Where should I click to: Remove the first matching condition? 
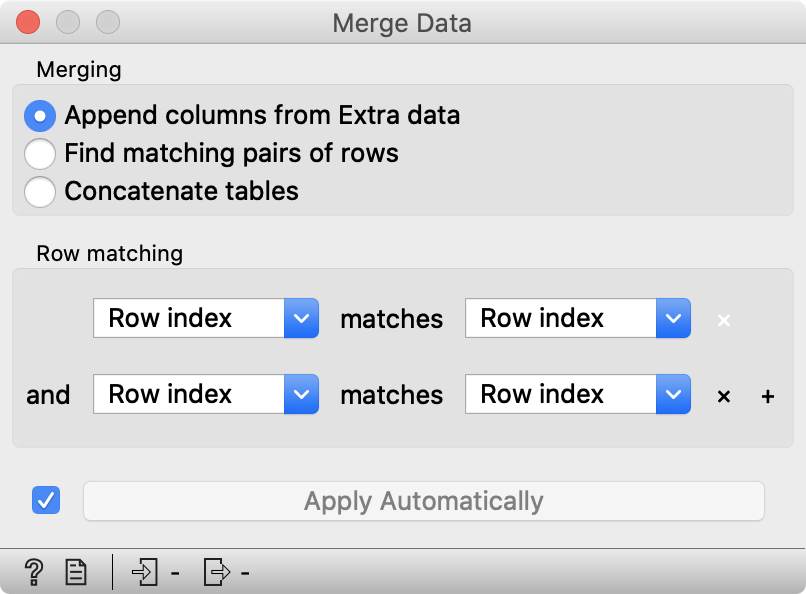pyautogui.click(x=723, y=319)
